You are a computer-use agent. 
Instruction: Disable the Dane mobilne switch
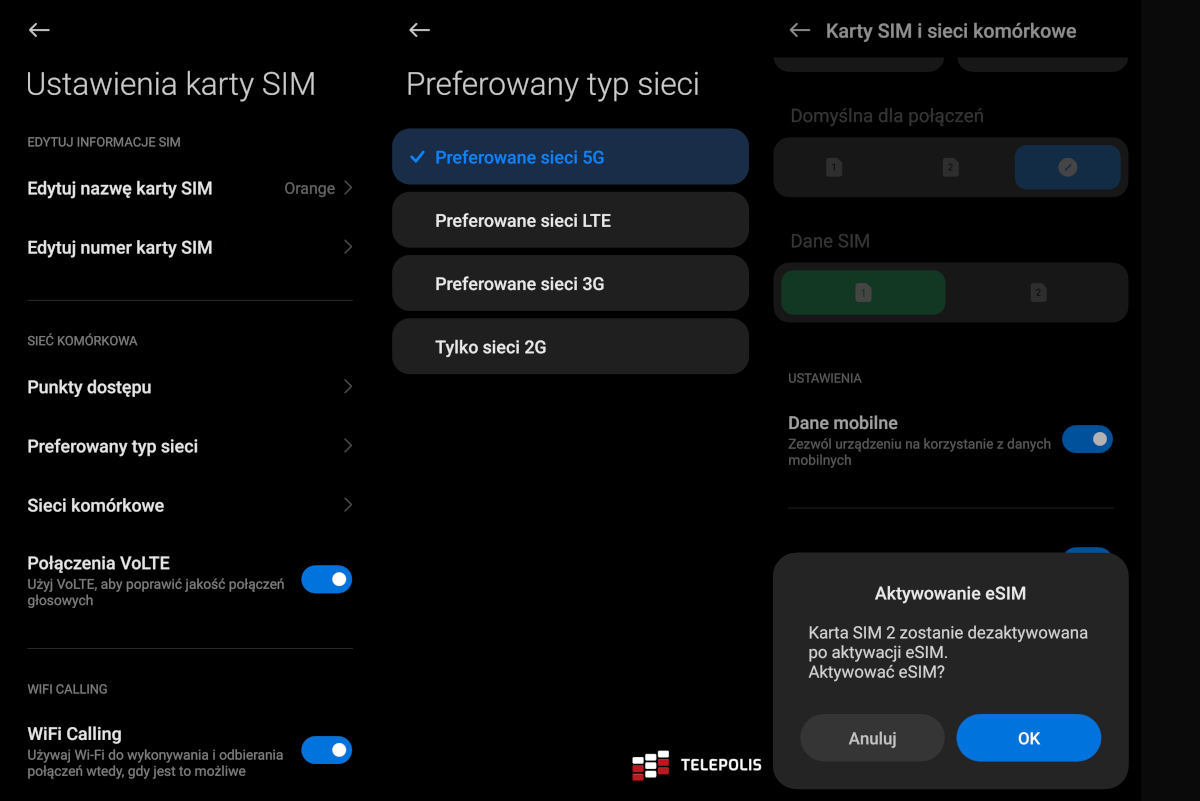pyautogui.click(x=1088, y=439)
